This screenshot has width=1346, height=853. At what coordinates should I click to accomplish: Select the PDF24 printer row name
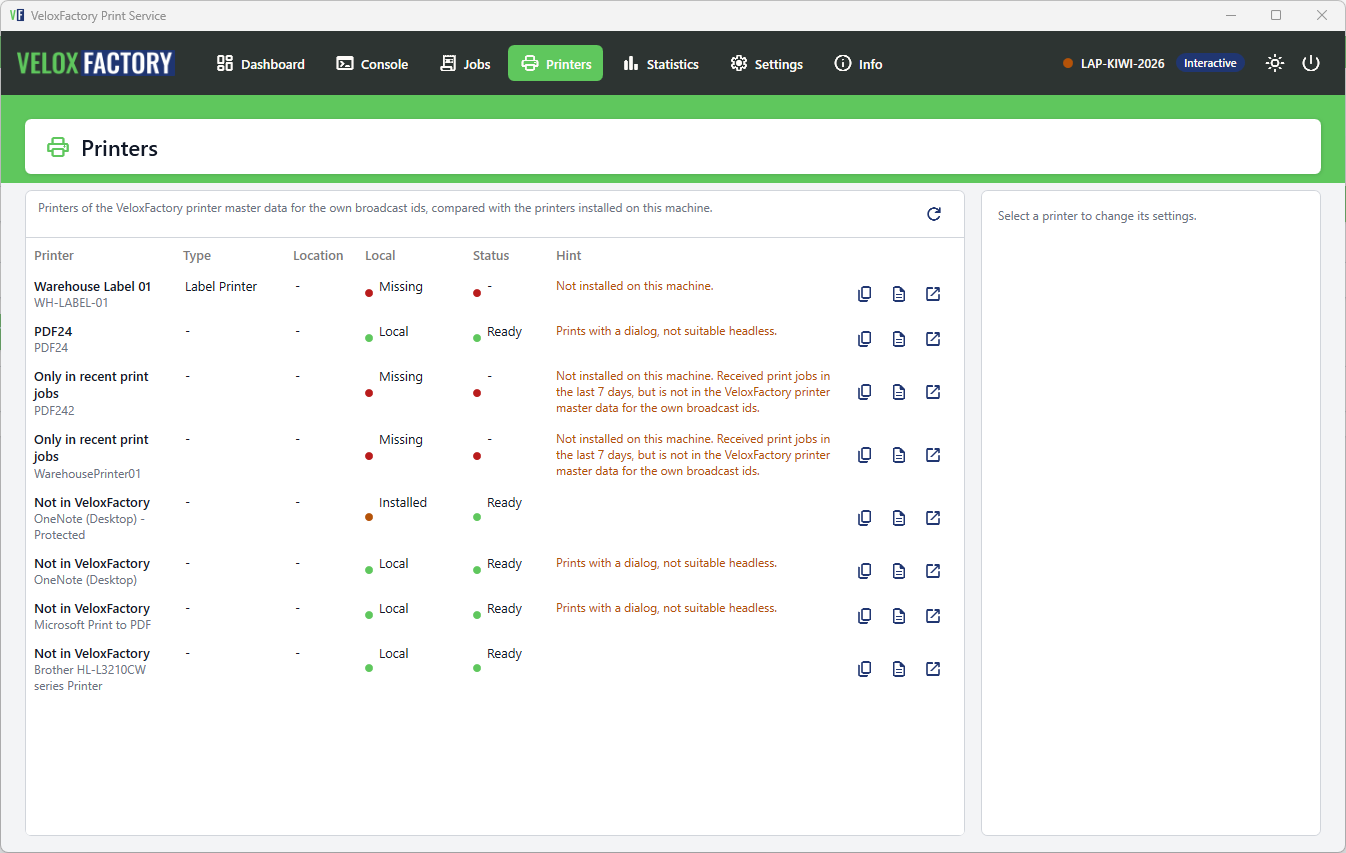[x=53, y=331]
